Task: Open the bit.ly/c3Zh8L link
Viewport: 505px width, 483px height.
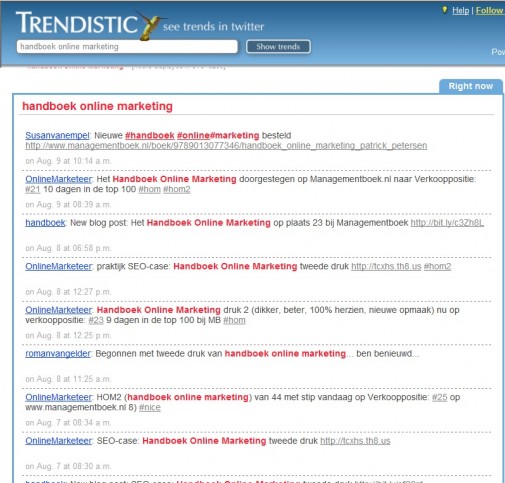Action: coord(447,223)
